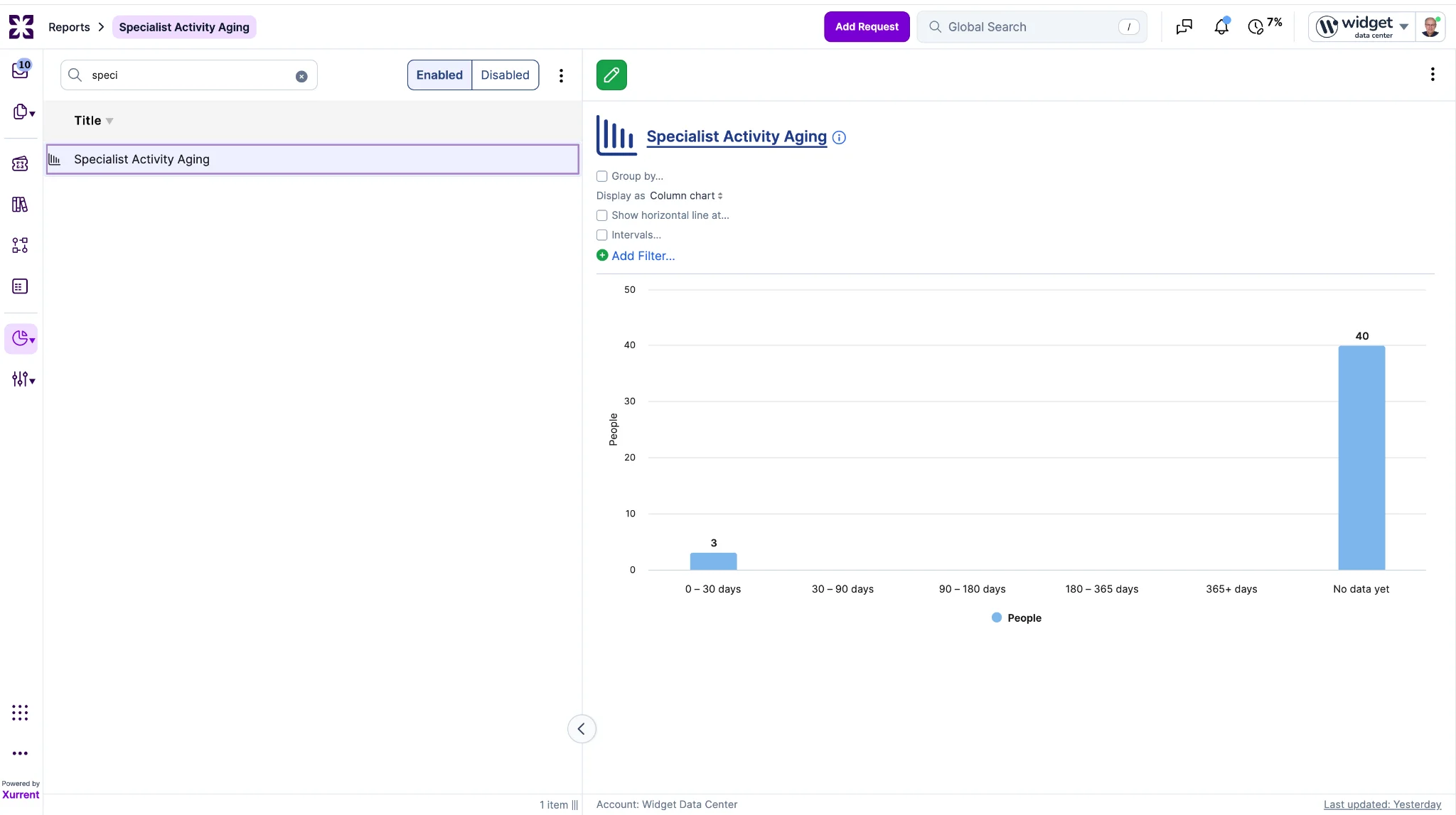Select the Enabled reports tab
Screen dimensions: 1456x815
coord(439,75)
